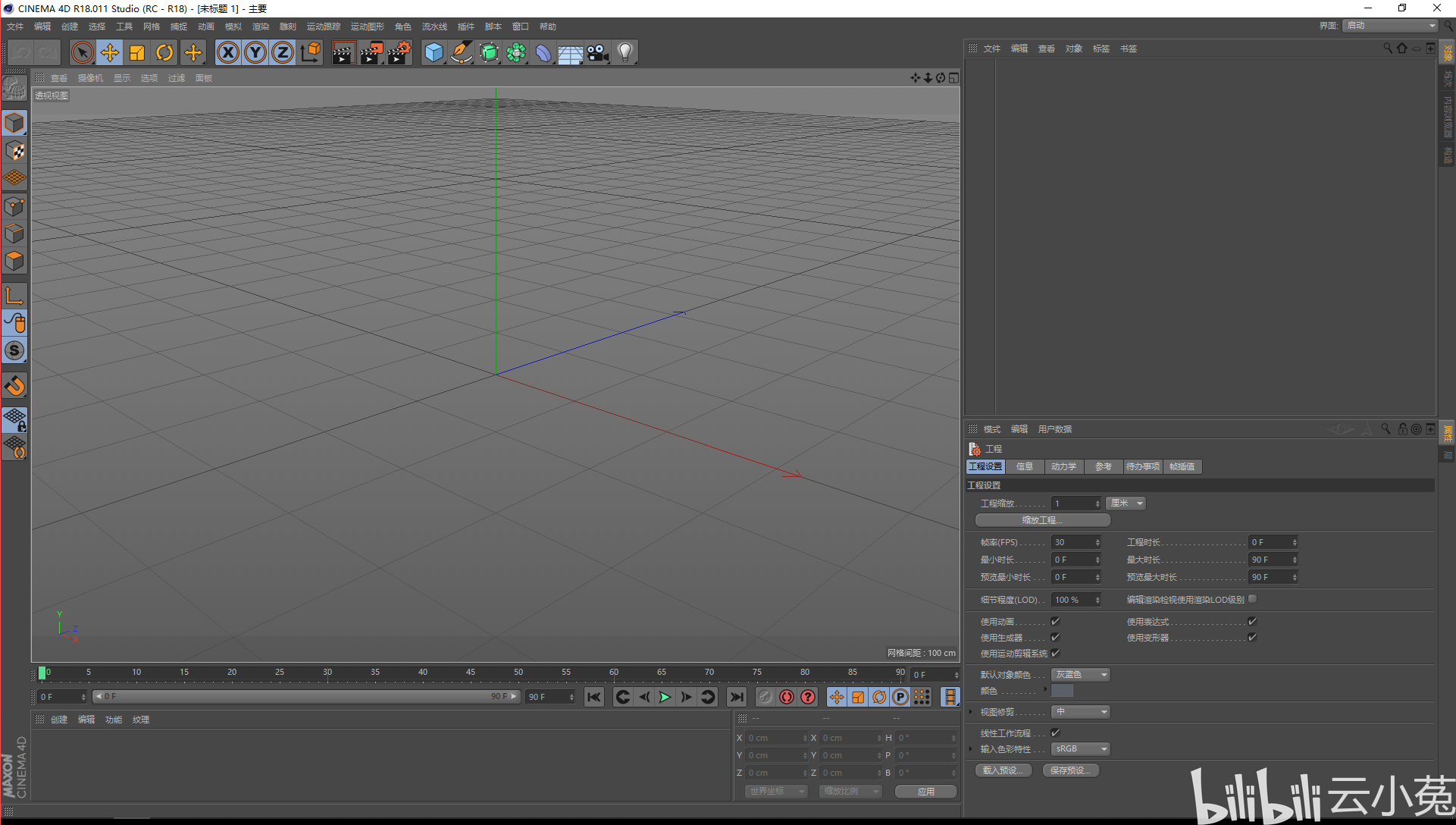Toggle 使用生成器 checkbox
The width and height of the screenshot is (1456, 825).
point(1055,637)
